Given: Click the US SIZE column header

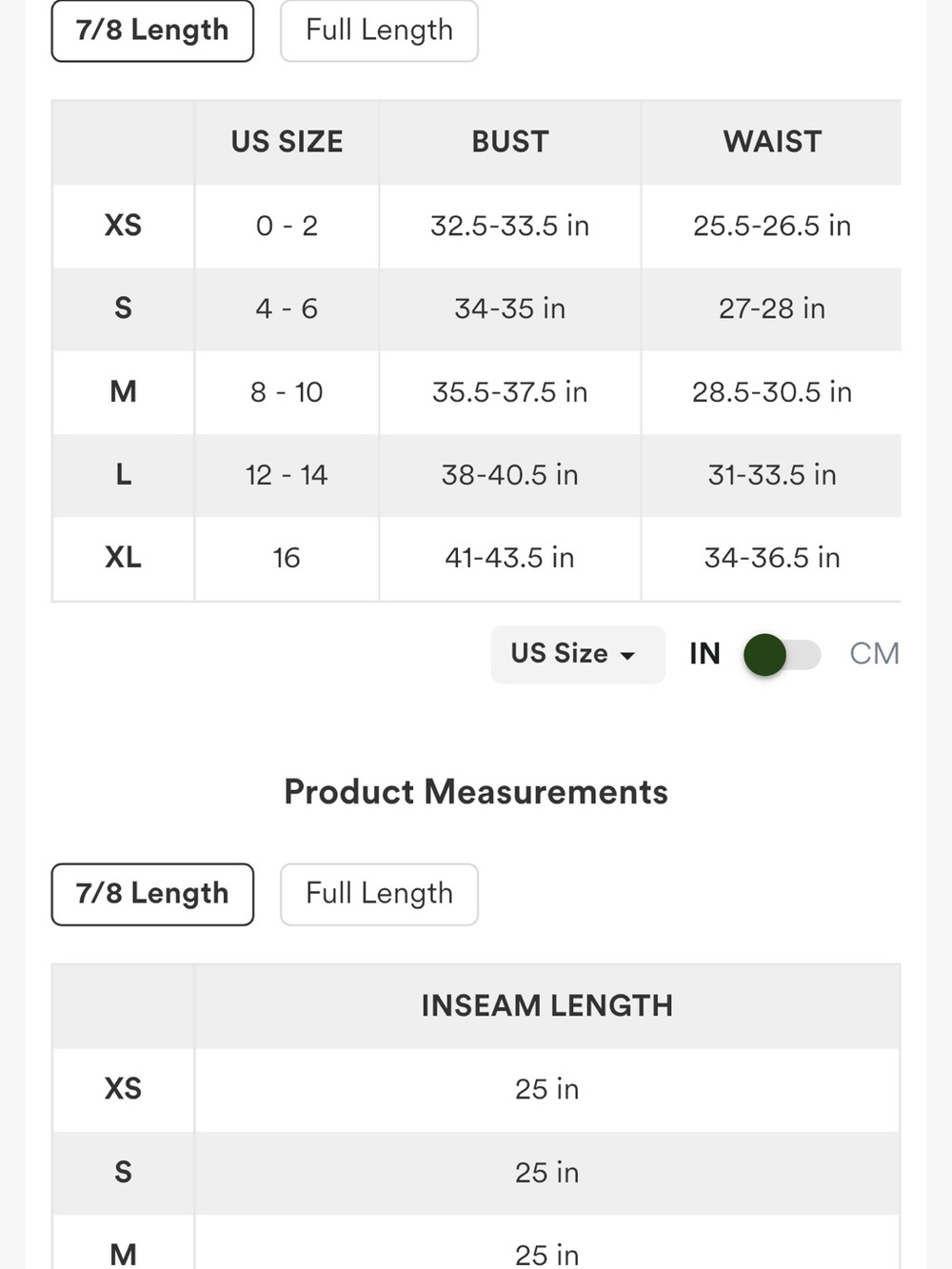Looking at the screenshot, I should click(287, 142).
